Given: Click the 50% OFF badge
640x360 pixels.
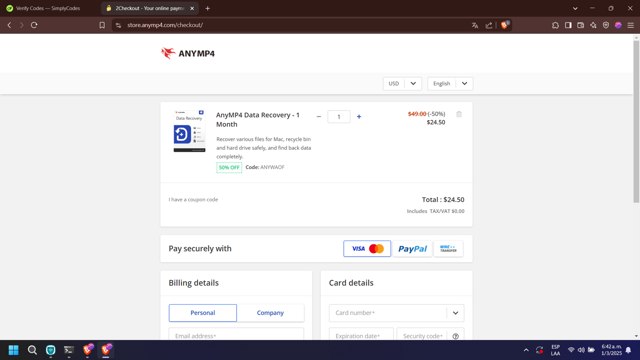Looking at the screenshot, I should tap(229, 167).
